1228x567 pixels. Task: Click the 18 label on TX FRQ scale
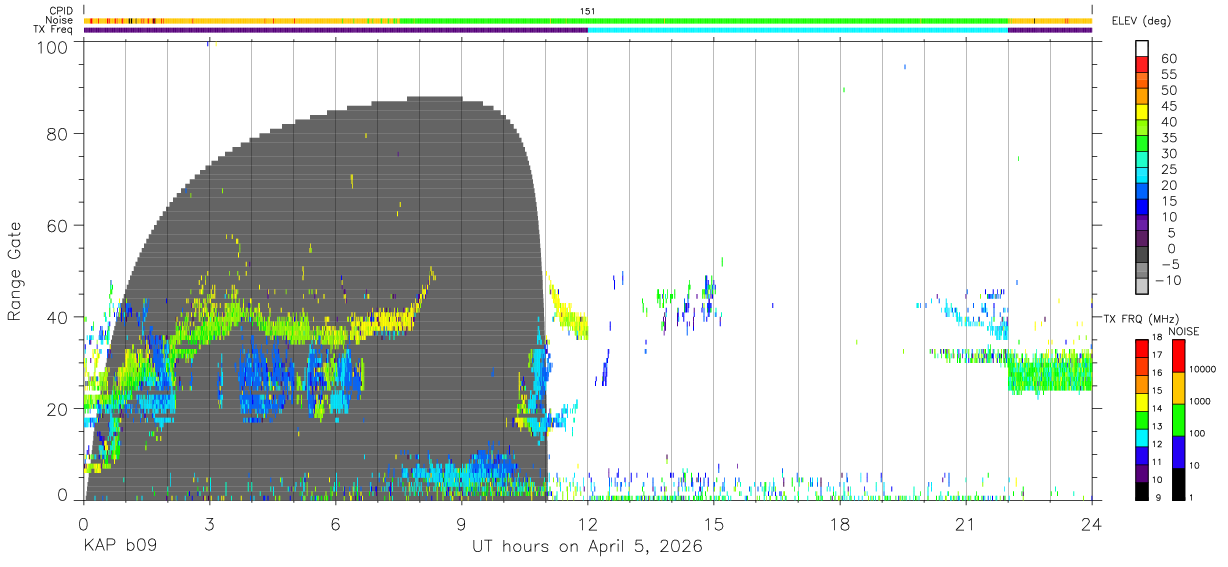[x=1158, y=339]
